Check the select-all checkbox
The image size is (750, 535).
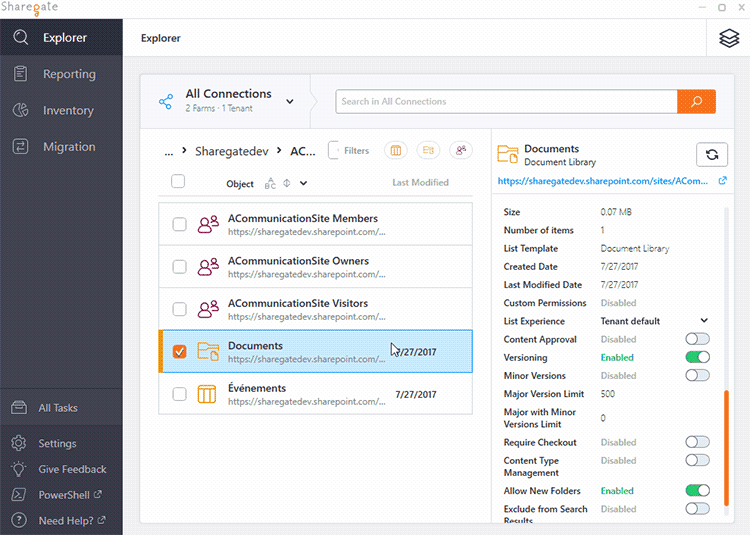click(x=178, y=182)
